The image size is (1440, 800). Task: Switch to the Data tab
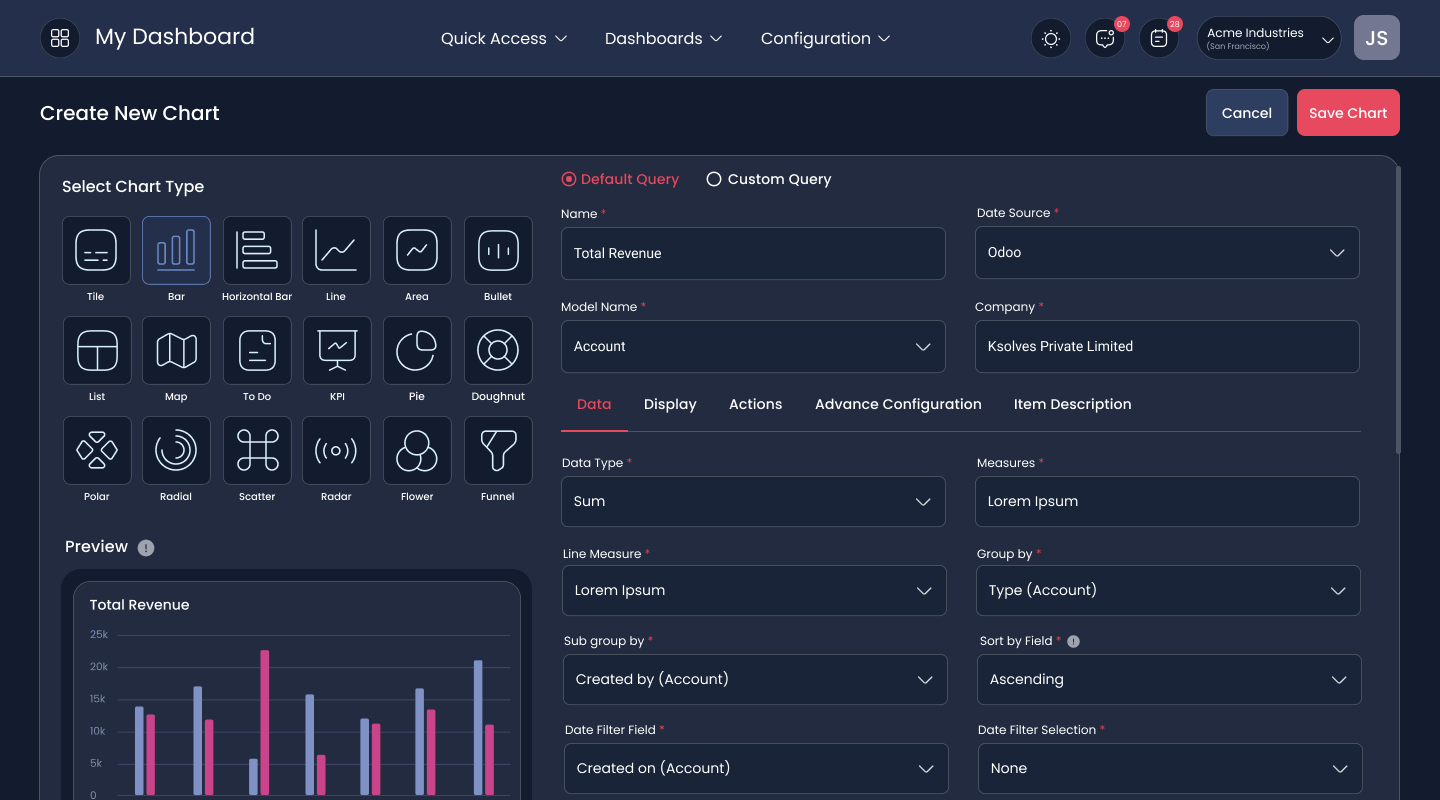[594, 404]
